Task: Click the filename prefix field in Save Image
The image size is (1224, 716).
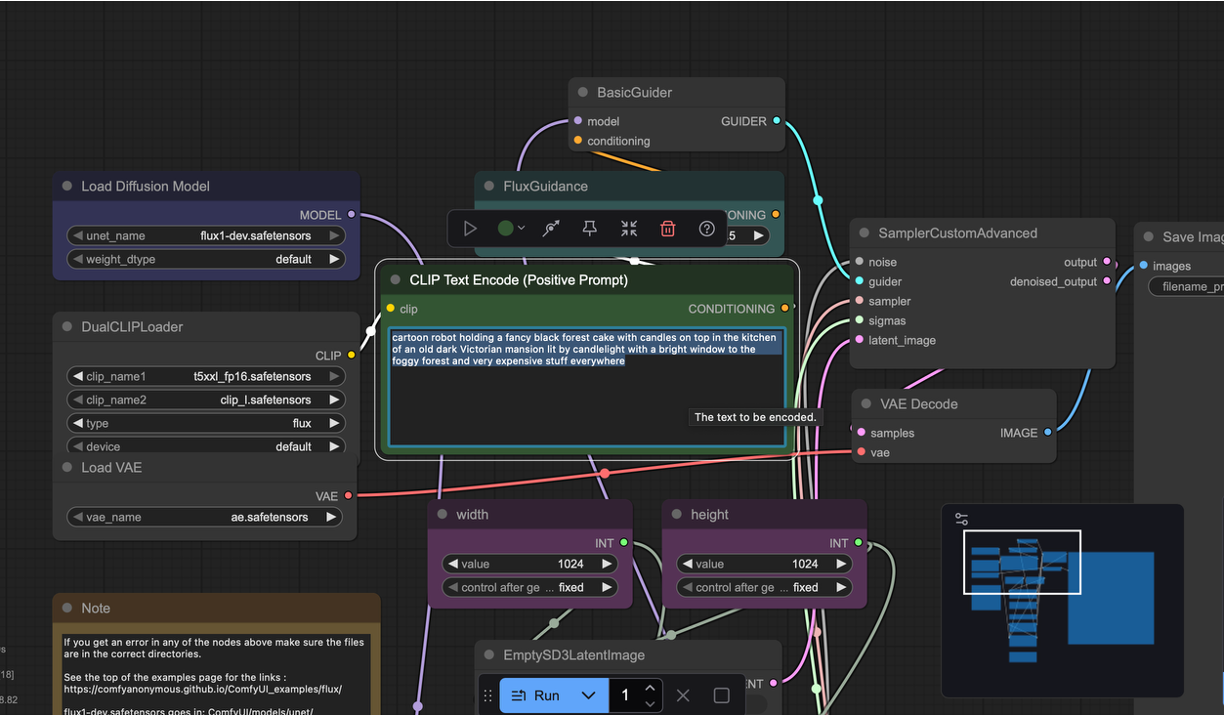Action: coord(1187,287)
